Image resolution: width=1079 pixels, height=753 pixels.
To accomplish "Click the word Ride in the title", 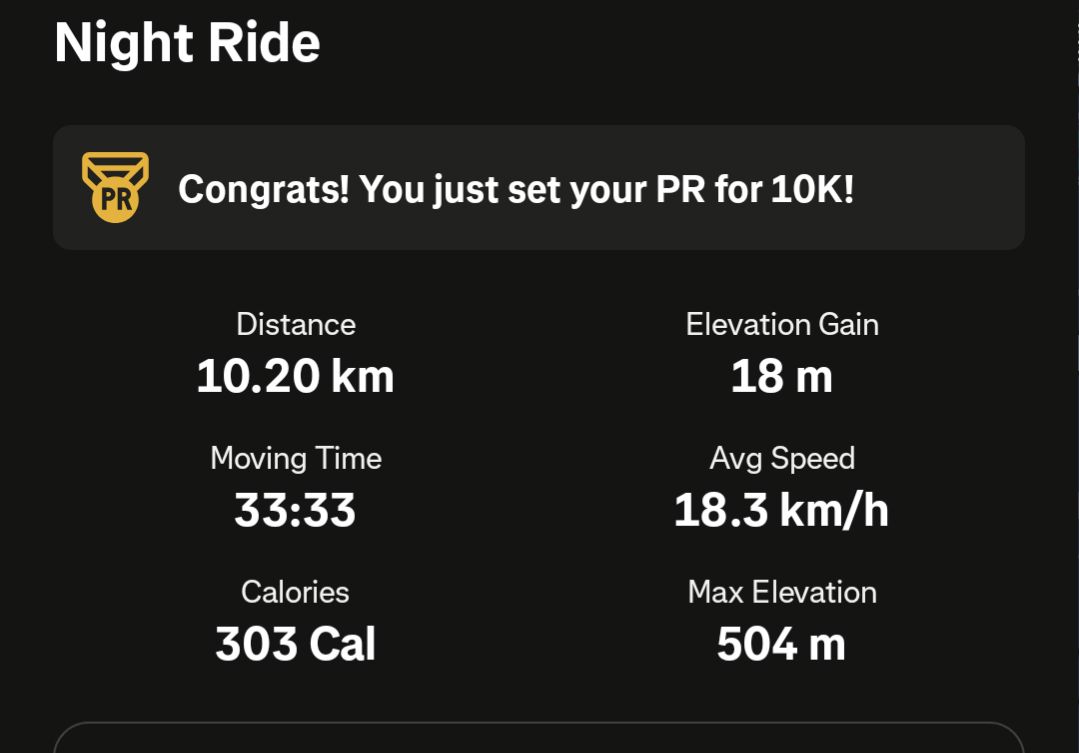I will [x=264, y=43].
